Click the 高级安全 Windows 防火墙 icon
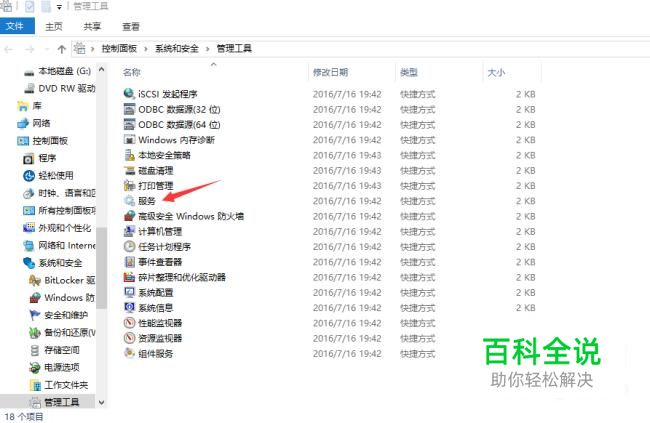650x423 pixels. (x=129, y=216)
